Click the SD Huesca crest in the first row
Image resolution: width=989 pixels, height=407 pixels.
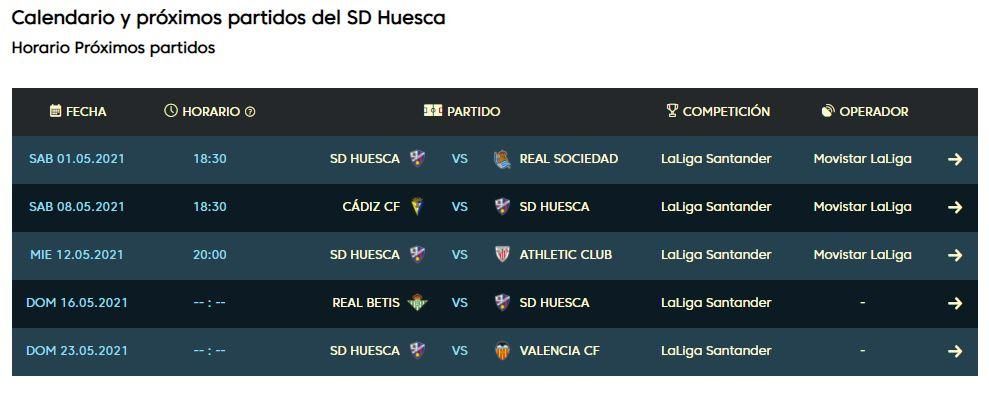pos(417,159)
